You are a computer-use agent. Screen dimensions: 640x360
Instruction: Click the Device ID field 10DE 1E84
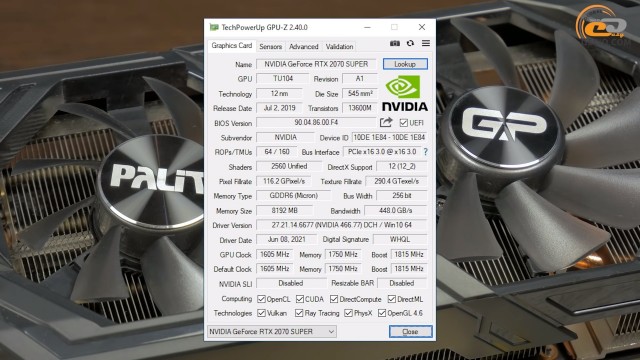[x=389, y=137]
